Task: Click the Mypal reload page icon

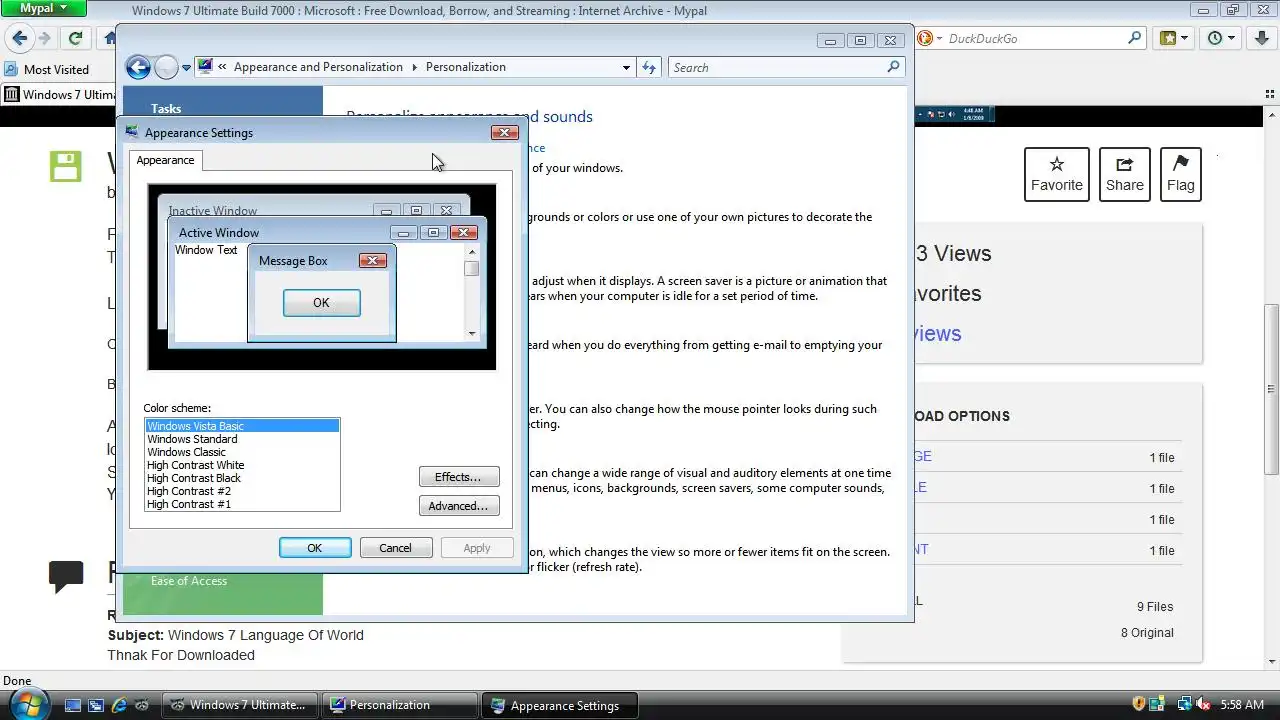Action: point(74,39)
